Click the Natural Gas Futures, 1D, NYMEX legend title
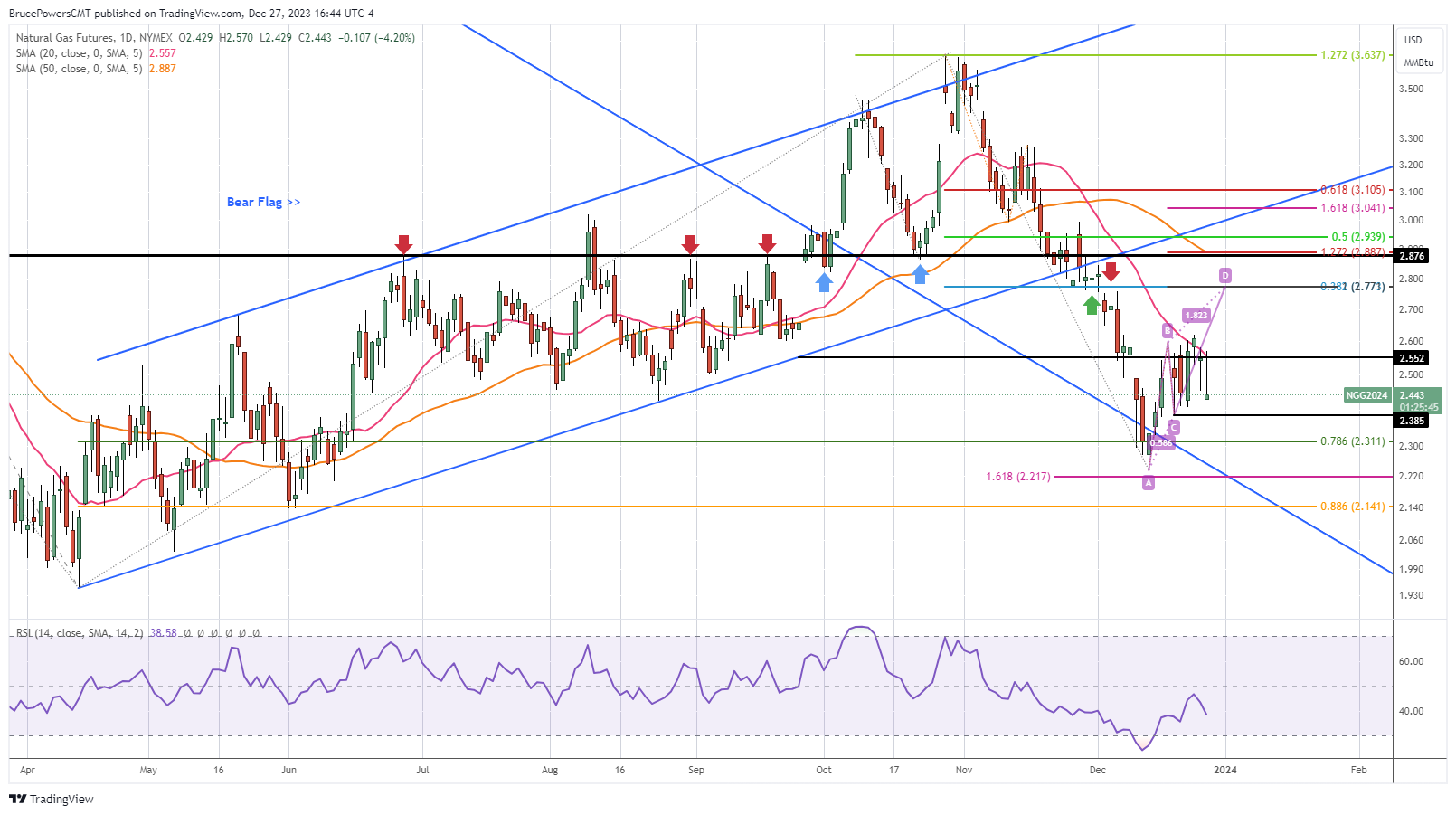Image resolution: width=1456 pixels, height=815 pixels. (94, 38)
